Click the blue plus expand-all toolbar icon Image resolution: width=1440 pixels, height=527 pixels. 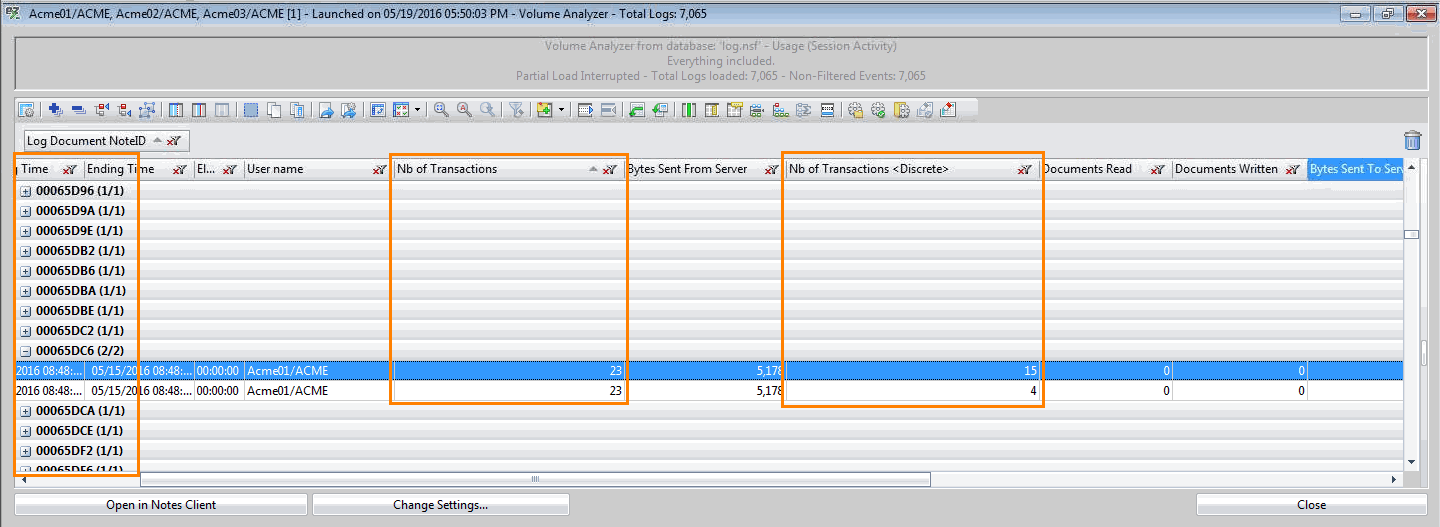pos(55,110)
